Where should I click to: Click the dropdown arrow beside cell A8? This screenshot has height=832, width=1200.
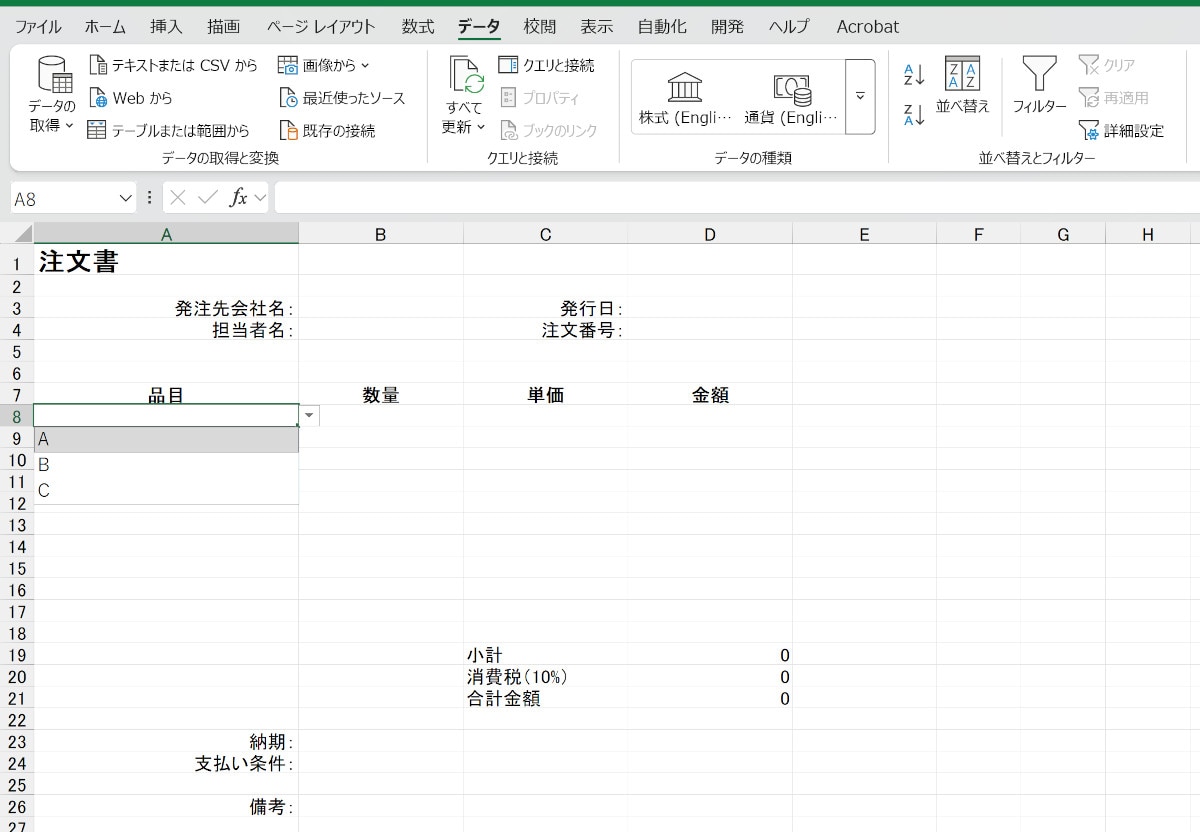click(x=309, y=415)
